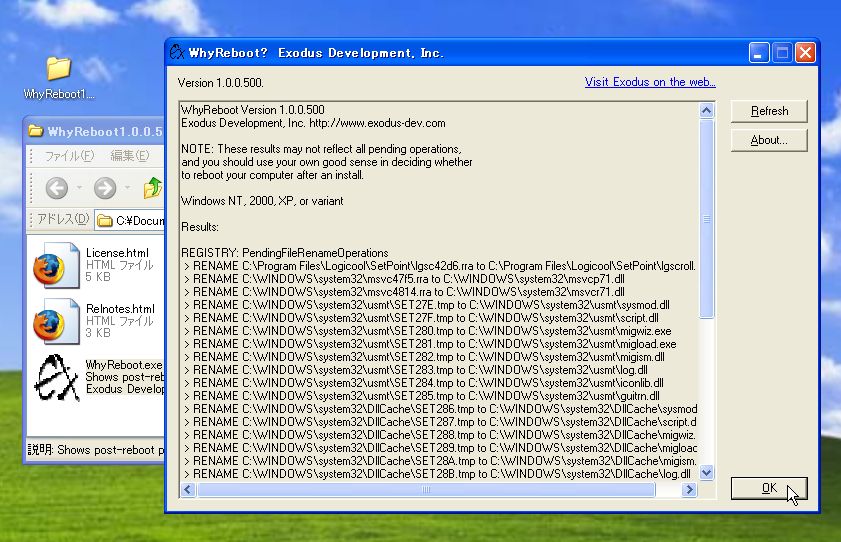Click the RENAME line for migwiz.exe in usmt
The image size is (841, 542).
pos(427,331)
